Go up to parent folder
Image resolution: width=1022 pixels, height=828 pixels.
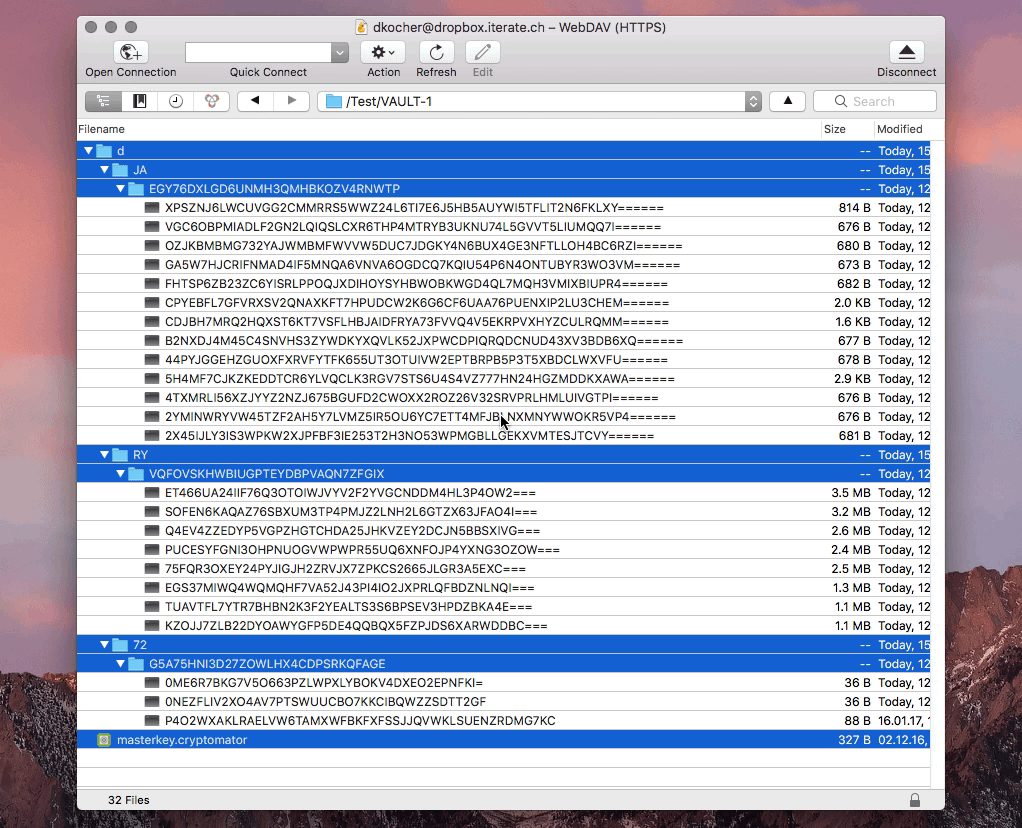(788, 101)
